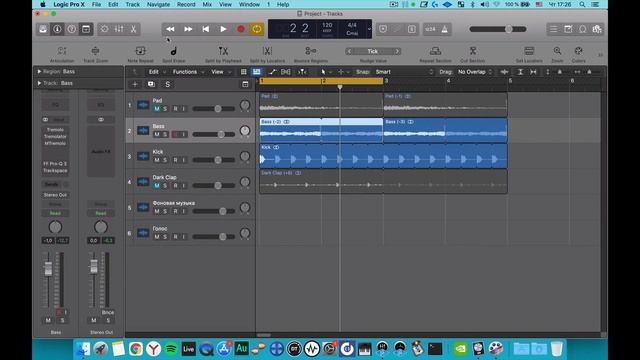
Task: Click FF Pro-Q 3 plugin slot
Action: [x=55, y=164]
